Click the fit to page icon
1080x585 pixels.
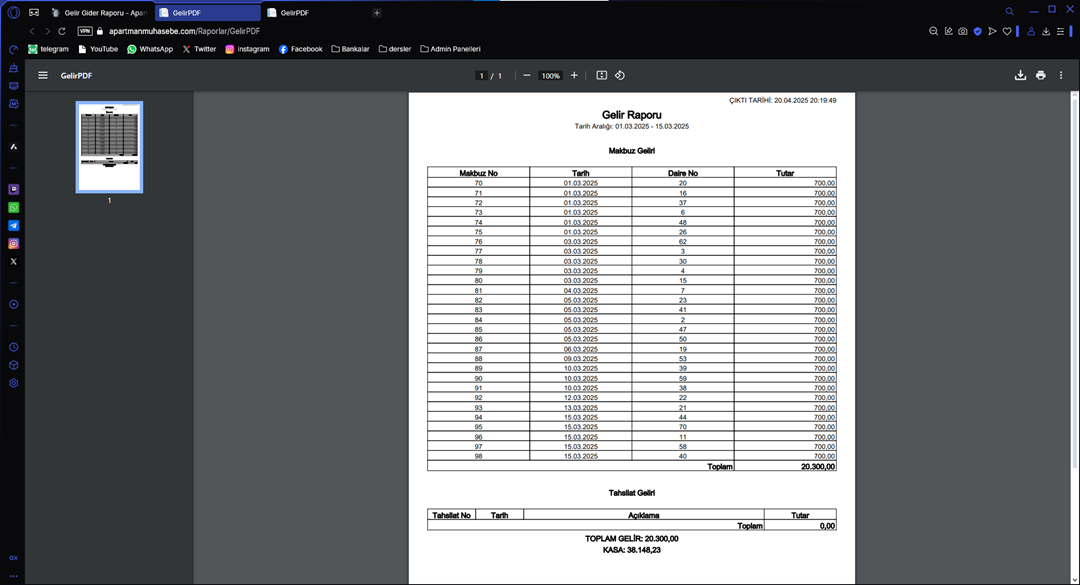tap(601, 75)
